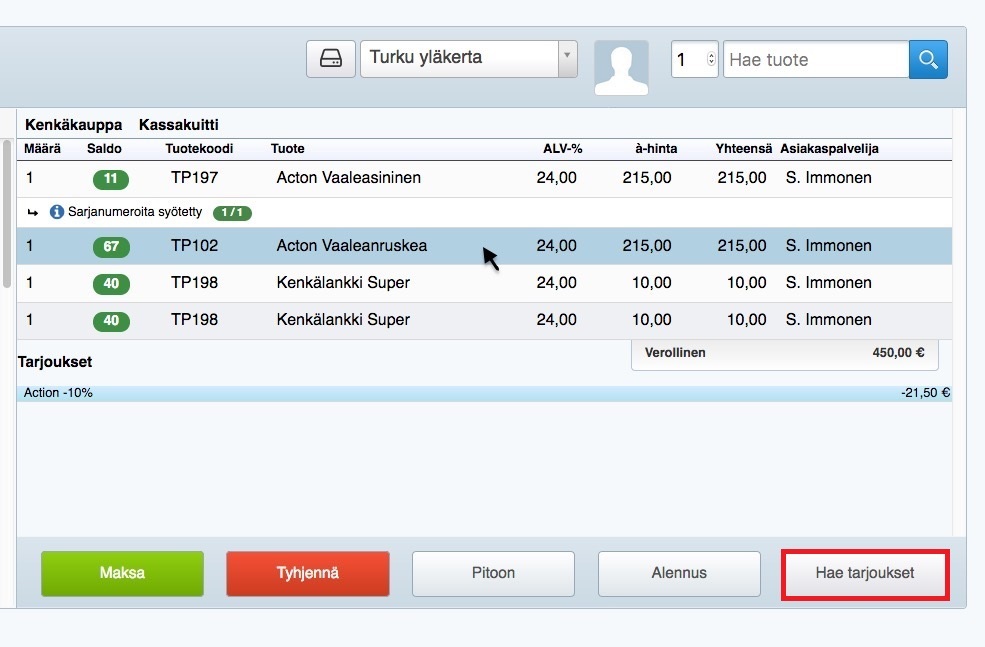Click the magnifying glass search button
Viewport: 985px width, 647px height.
pos(928,60)
